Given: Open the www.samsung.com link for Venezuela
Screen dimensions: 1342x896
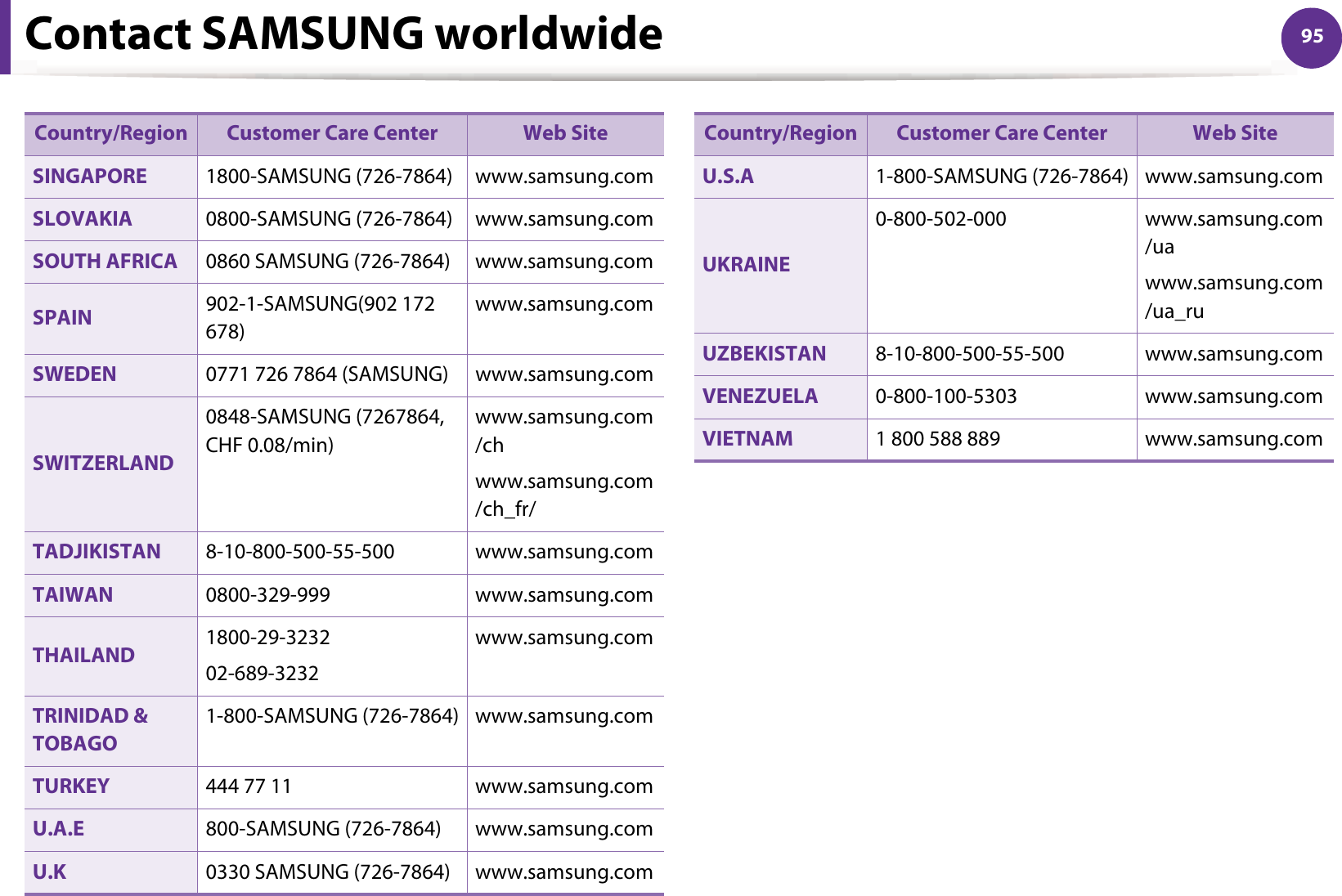Looking at the screenshot, I should pyautogui.click(x=1234, y=397).
